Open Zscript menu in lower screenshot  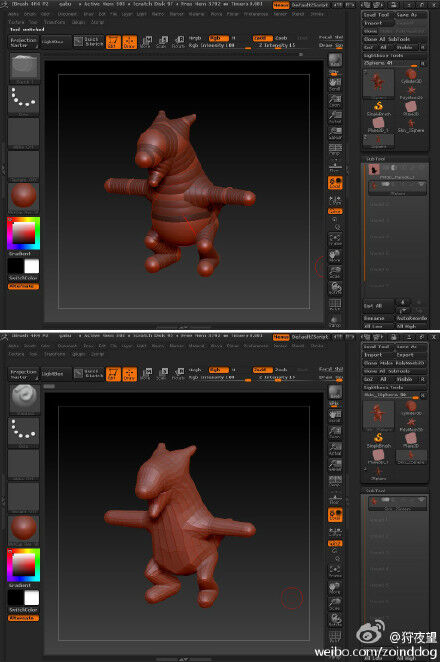pos(98,354)
